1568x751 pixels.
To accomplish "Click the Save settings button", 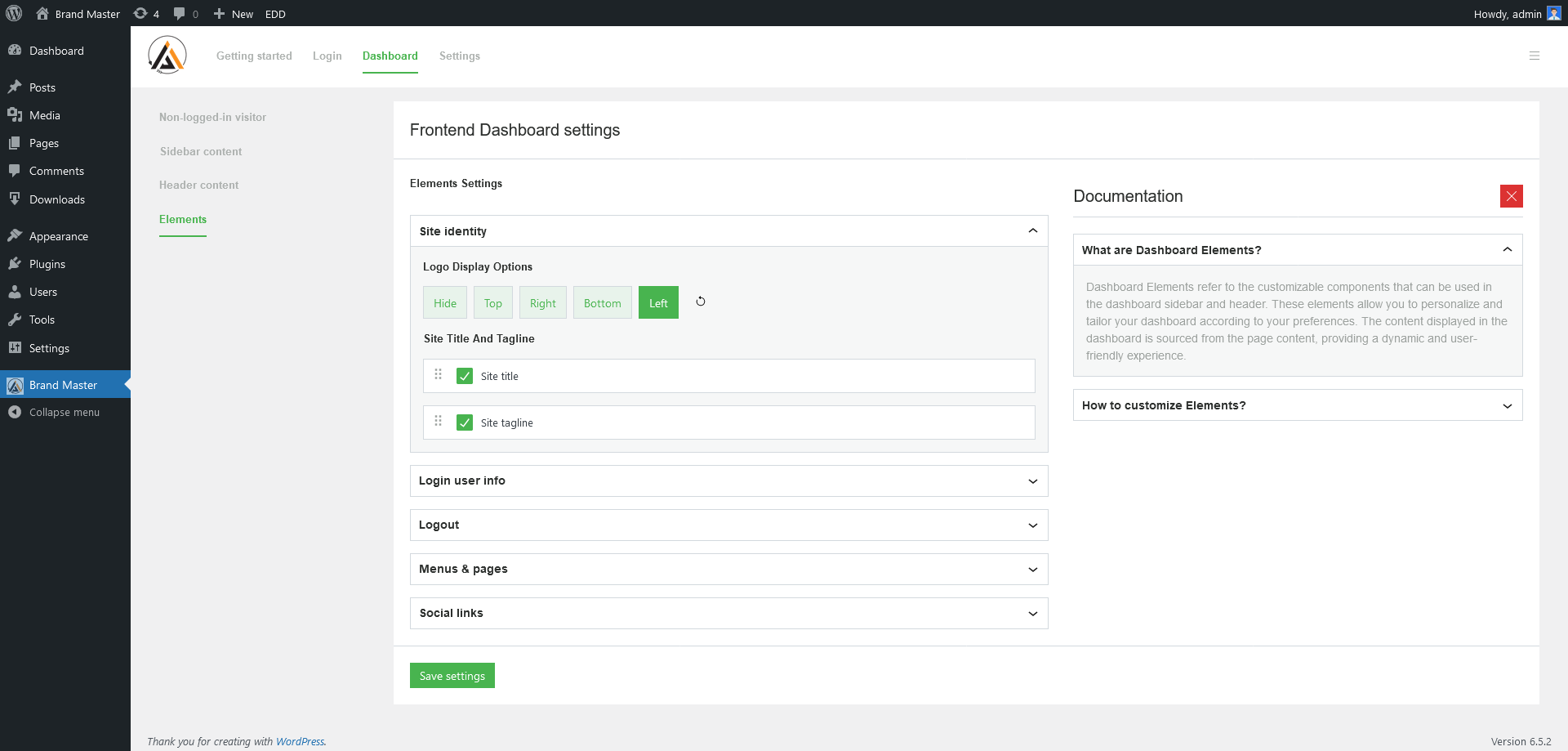I will [452, 675].
